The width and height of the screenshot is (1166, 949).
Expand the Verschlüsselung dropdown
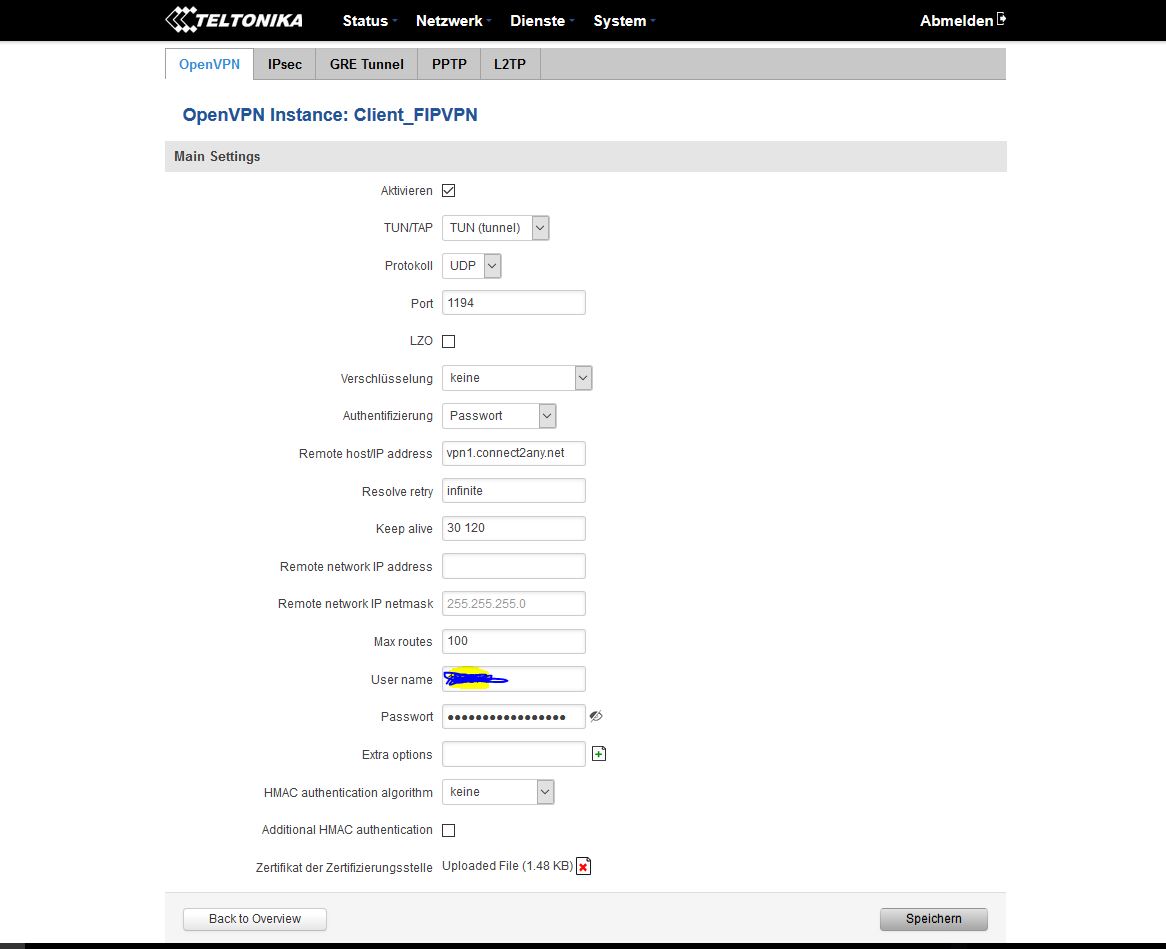pyautogui.click(x=517, y=378)
